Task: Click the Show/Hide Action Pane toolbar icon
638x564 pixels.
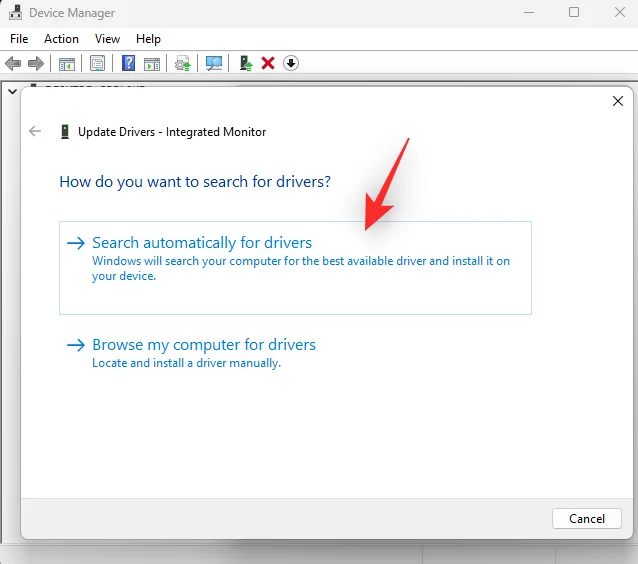Action: click(152, 63)
